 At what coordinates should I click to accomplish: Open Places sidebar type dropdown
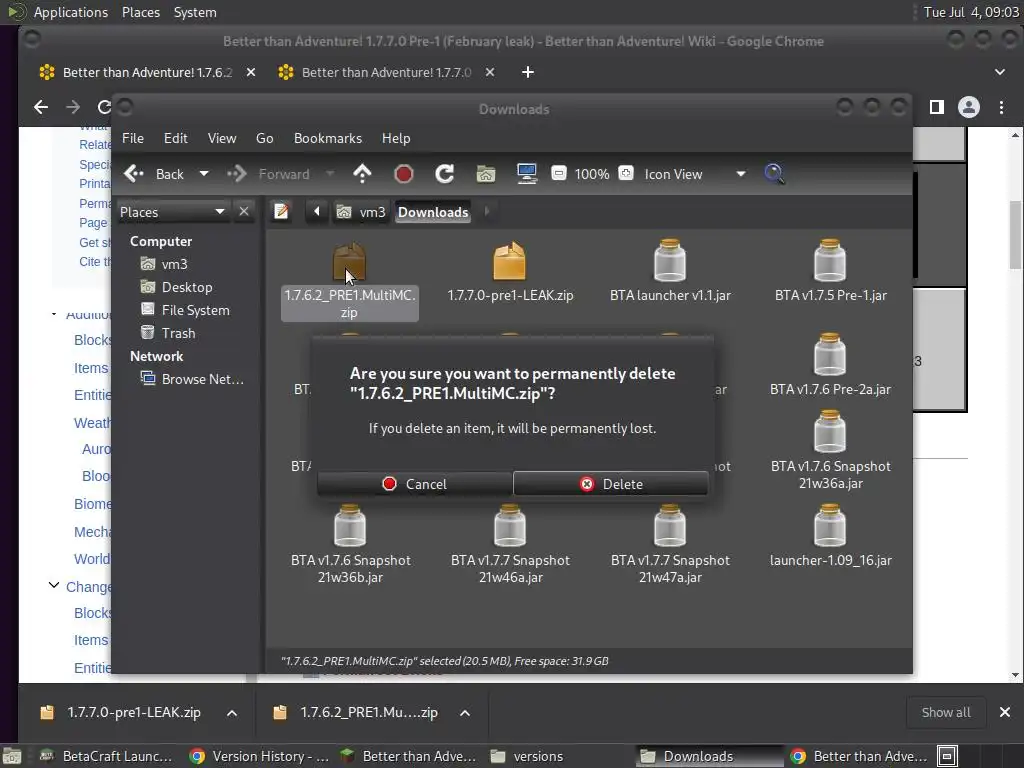pos(172,212)
